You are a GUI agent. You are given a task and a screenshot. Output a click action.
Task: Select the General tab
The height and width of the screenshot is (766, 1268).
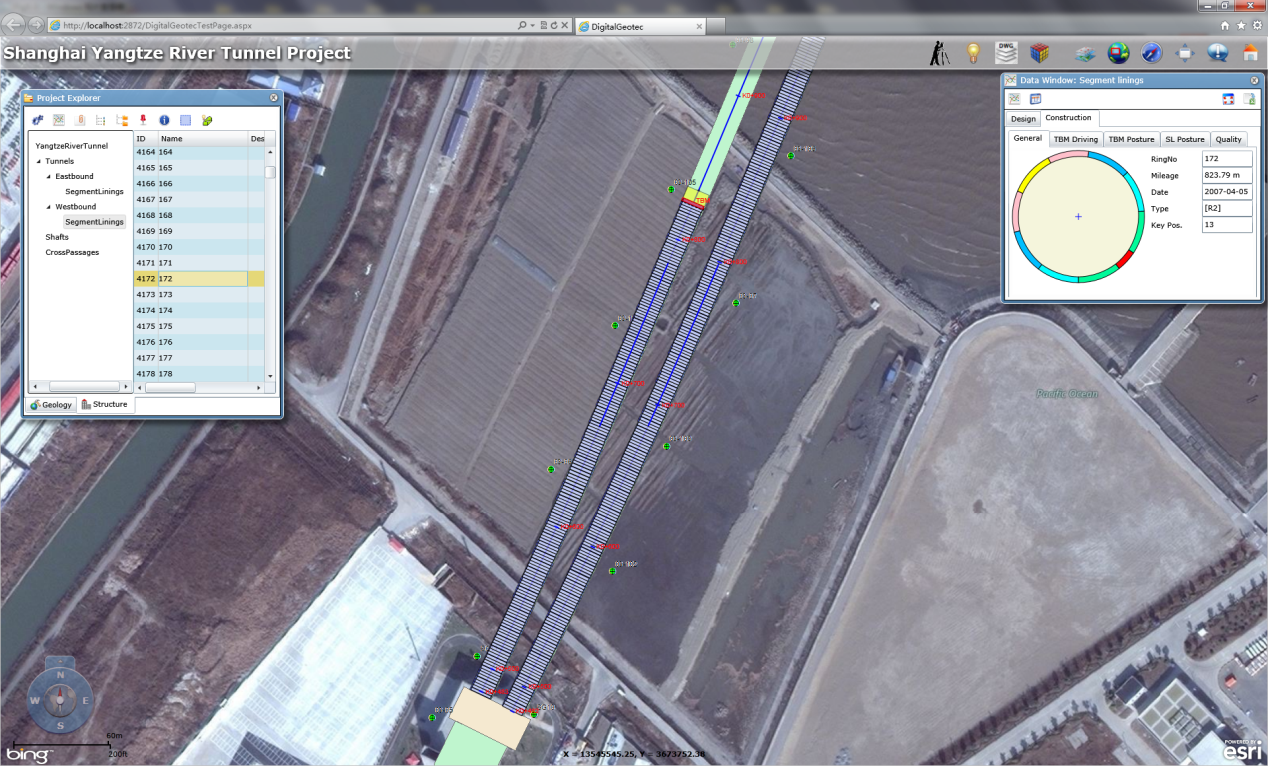pos(1027,139)
